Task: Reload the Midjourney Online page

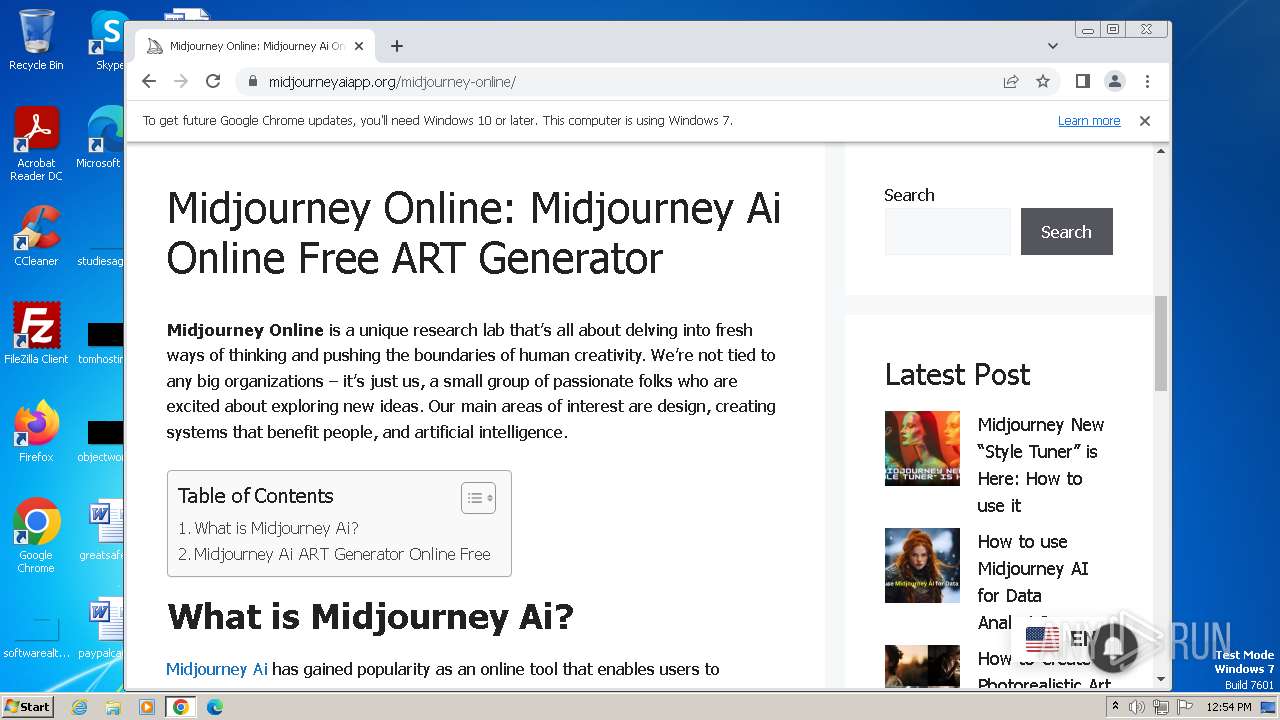Action: coord(213,82)
